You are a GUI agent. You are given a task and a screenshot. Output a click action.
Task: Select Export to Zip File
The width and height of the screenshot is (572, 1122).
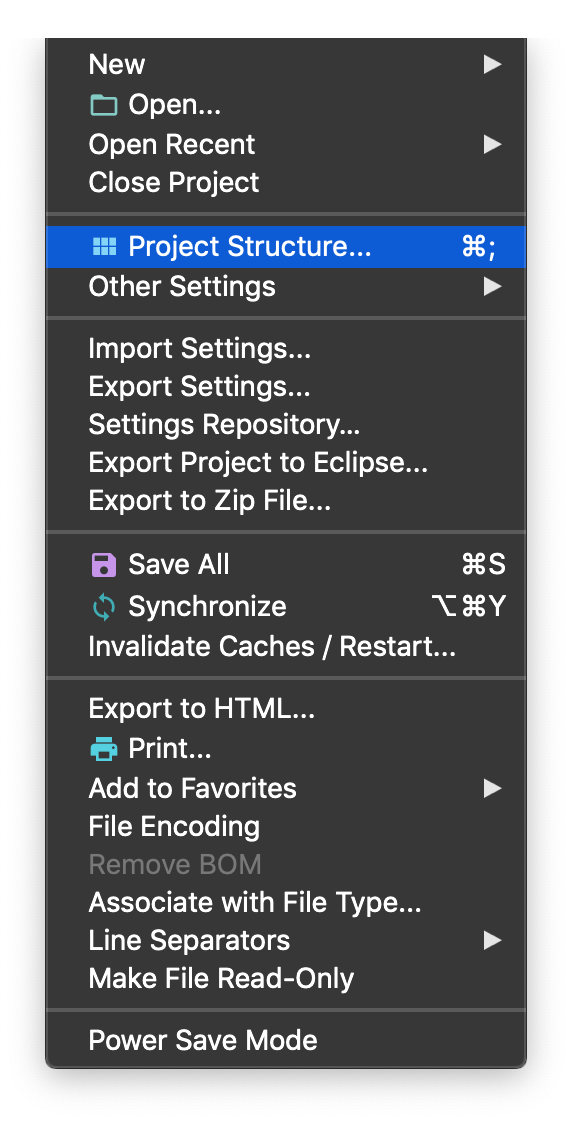tap(286, 502)
